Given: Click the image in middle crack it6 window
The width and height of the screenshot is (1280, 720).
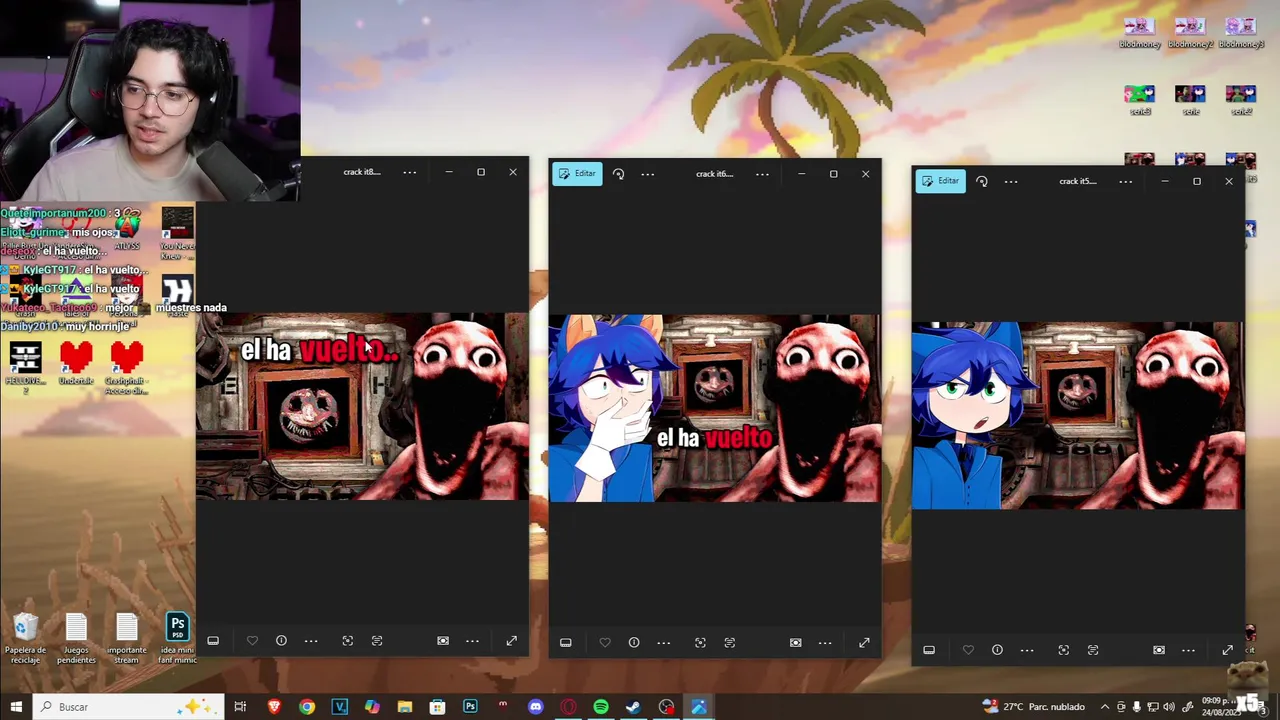Looking at the screenshot, I should click(715, 408).
